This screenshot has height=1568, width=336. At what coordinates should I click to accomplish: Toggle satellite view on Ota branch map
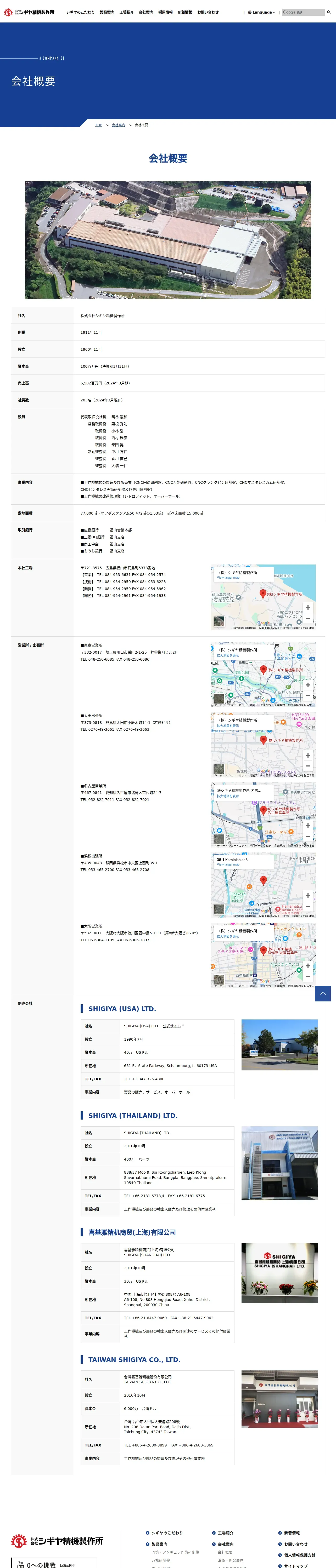[x=220, y=769]
